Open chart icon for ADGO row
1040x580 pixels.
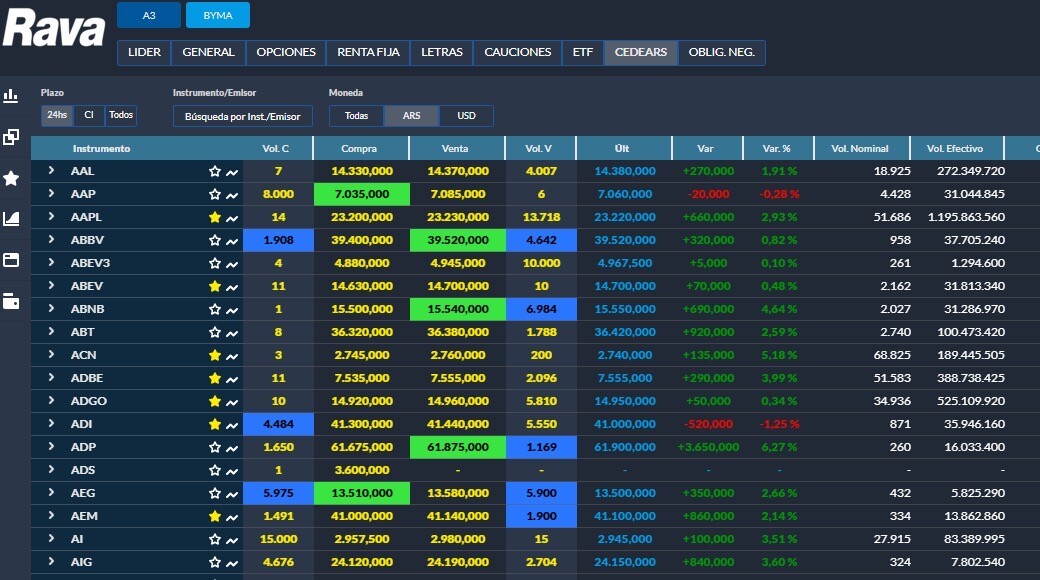pos(231,402)
